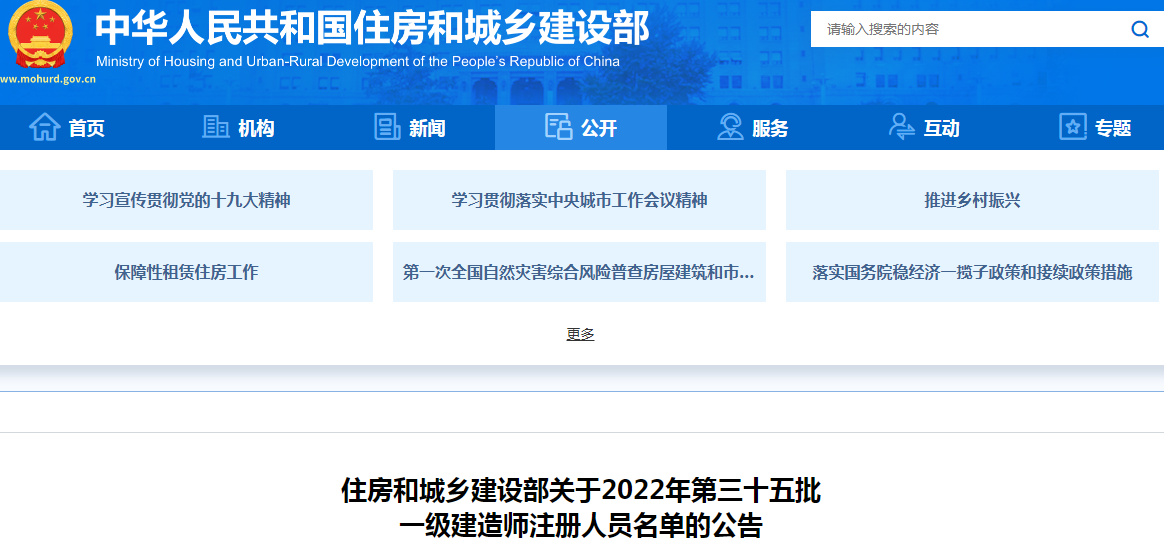
Task: Click the 2022年第三十五批 announcement heading line
Action: click(581, 491)
